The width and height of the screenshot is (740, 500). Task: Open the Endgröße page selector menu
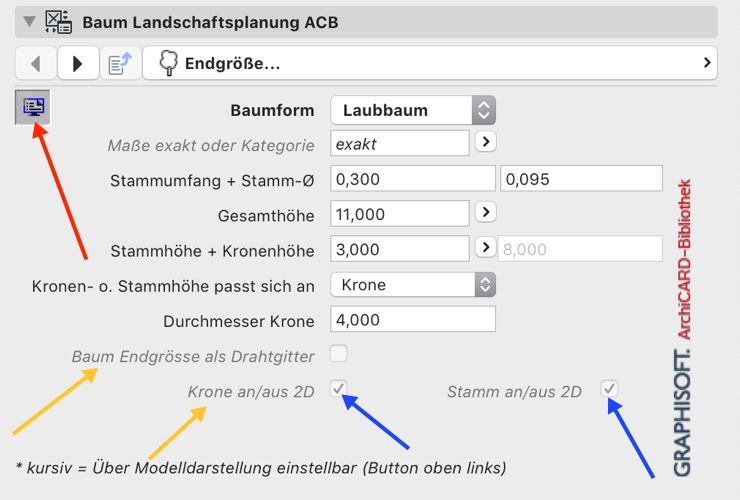pos(430,64)
